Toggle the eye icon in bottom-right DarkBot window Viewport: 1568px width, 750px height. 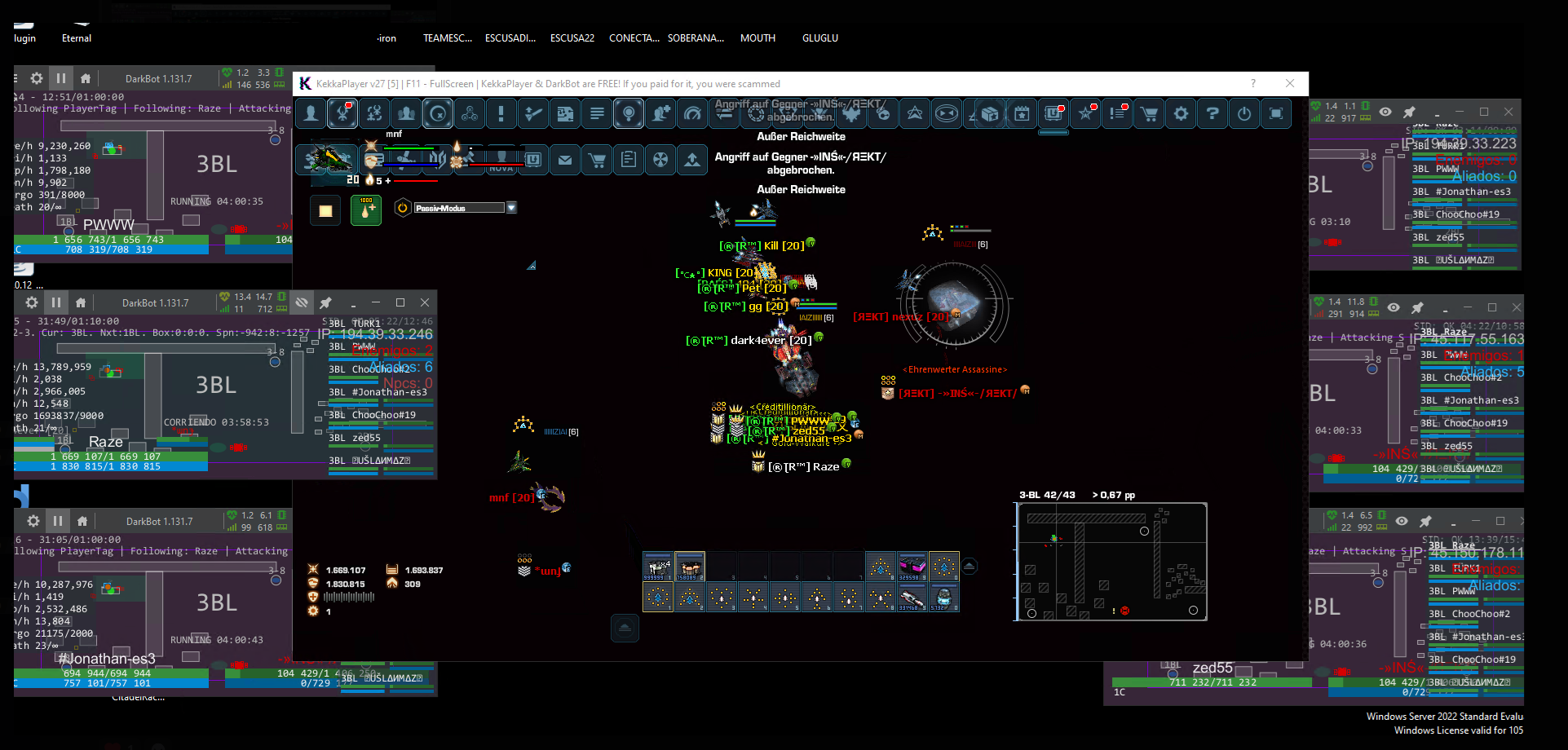click(1402, 521)
